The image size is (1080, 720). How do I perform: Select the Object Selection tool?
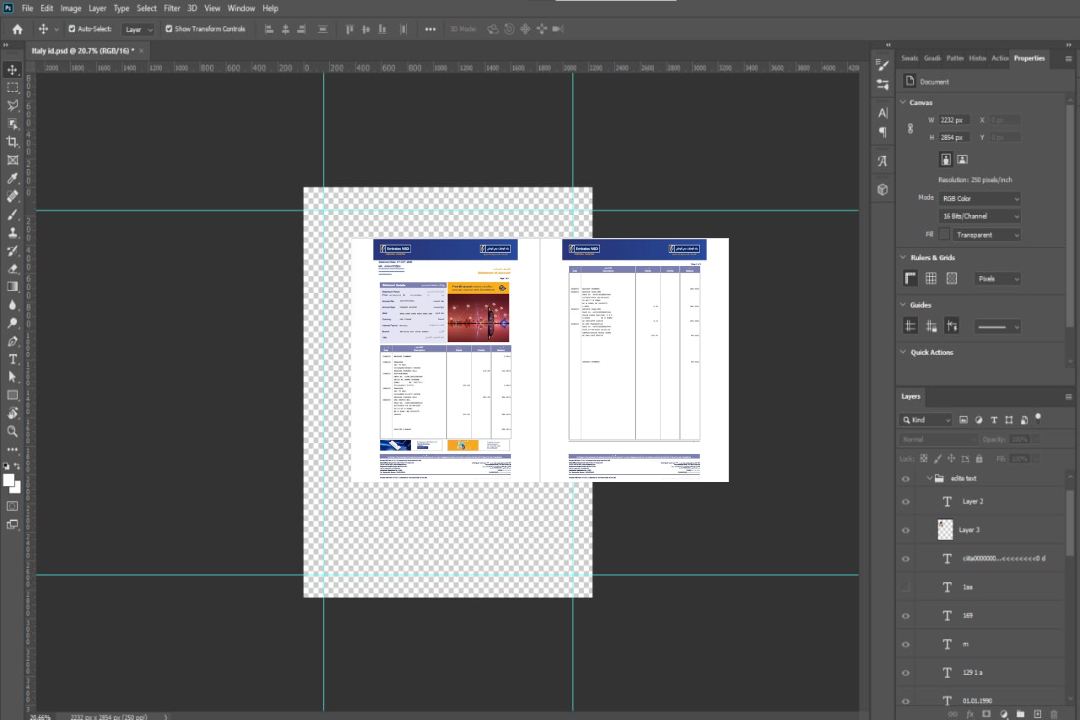pos(12,124)
